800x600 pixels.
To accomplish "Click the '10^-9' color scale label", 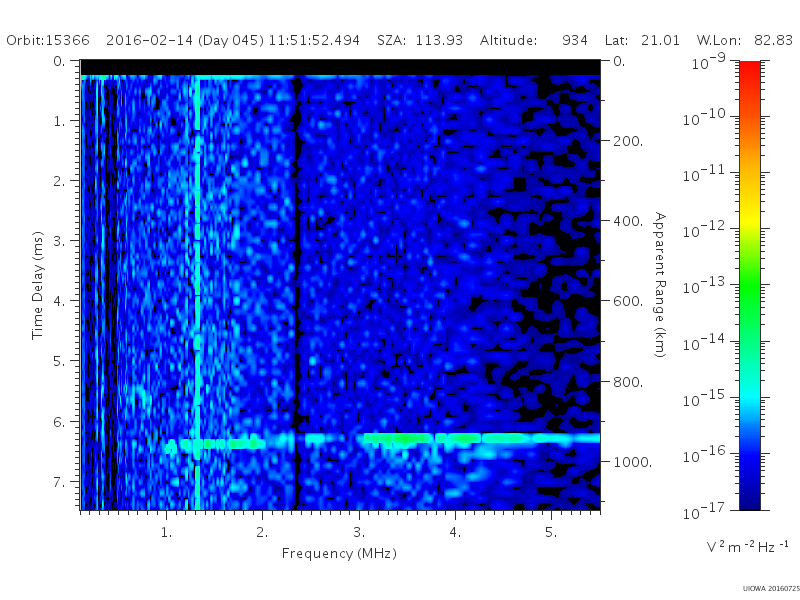I will 709,61.
